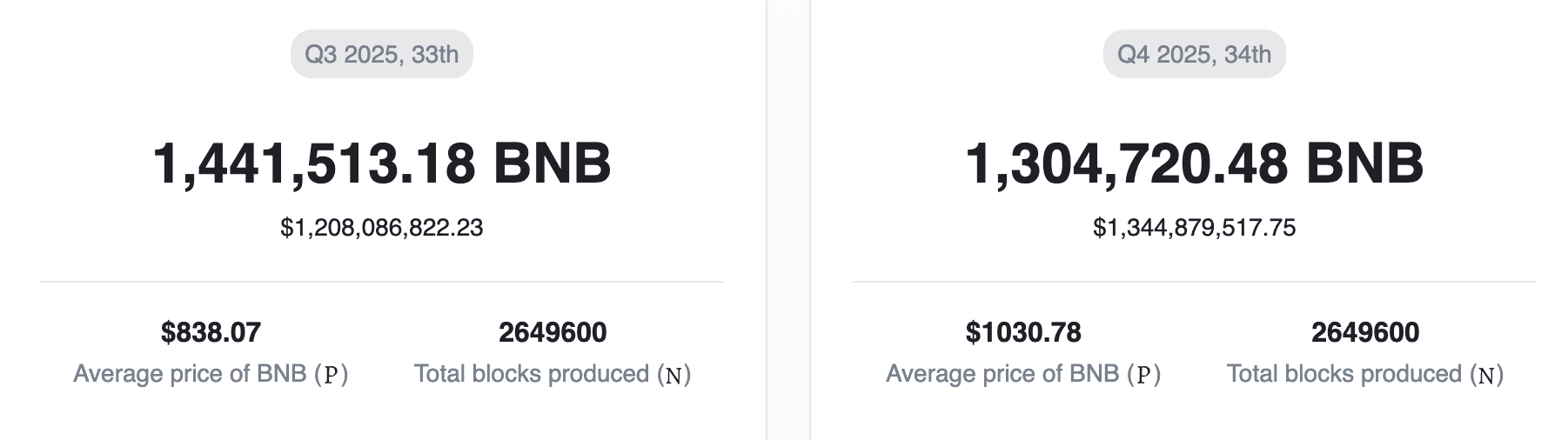Click Q4 'Average price of BNB' label

[x=1002, y=374]
